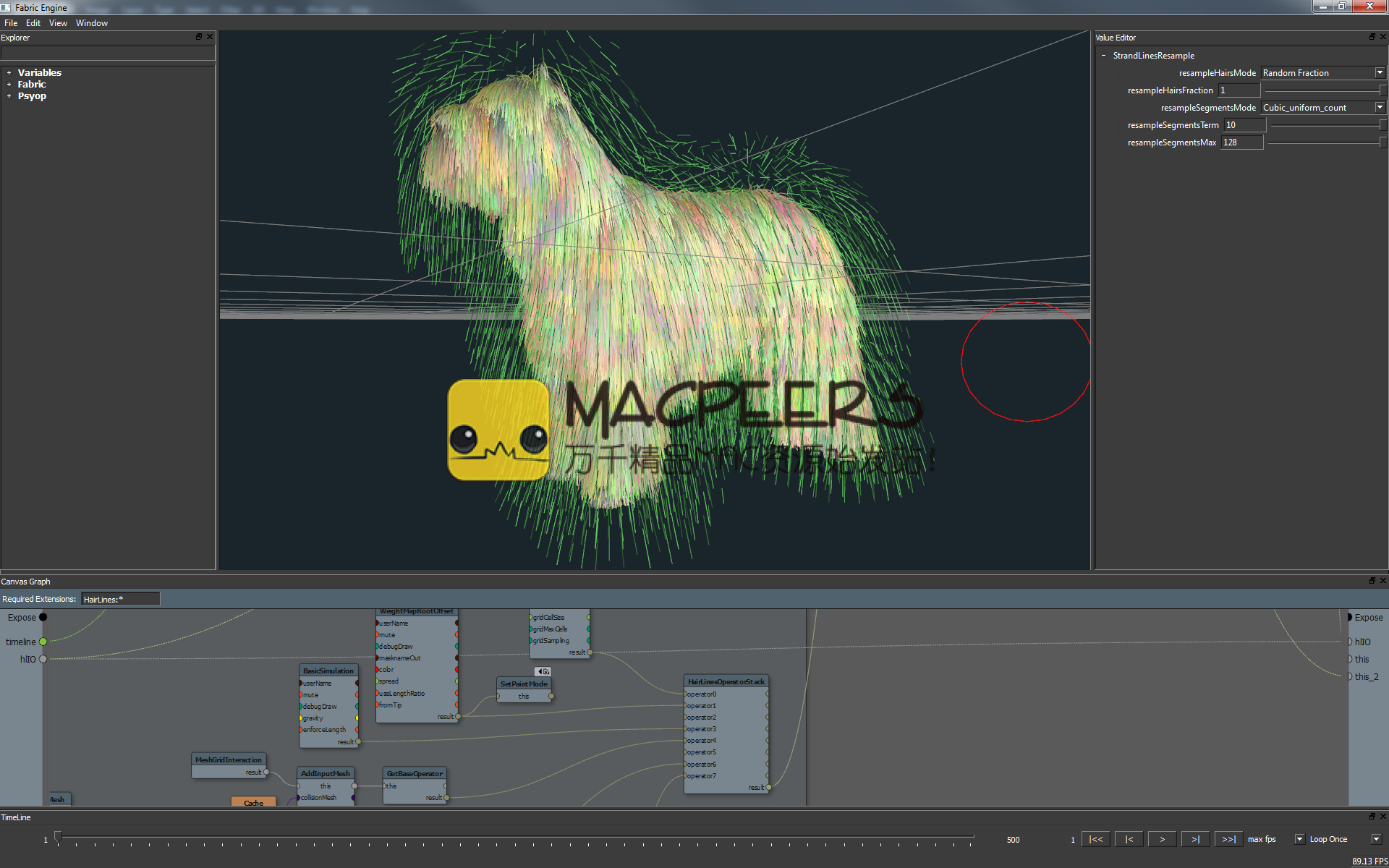This screenshot has width=1389, height=868.
Task: Close the Value Editor panel
Action: coord(1382,37)
